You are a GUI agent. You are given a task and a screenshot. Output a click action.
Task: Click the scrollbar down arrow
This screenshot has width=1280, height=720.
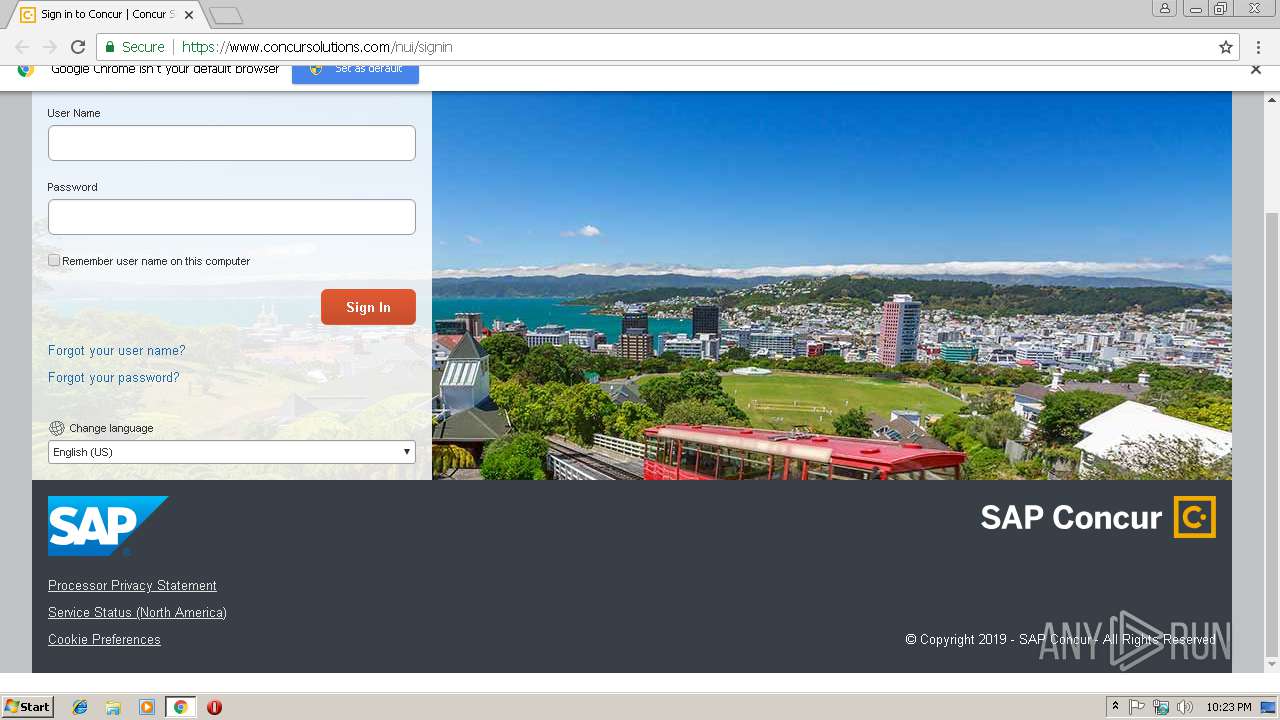click(x=1272, y=665)
